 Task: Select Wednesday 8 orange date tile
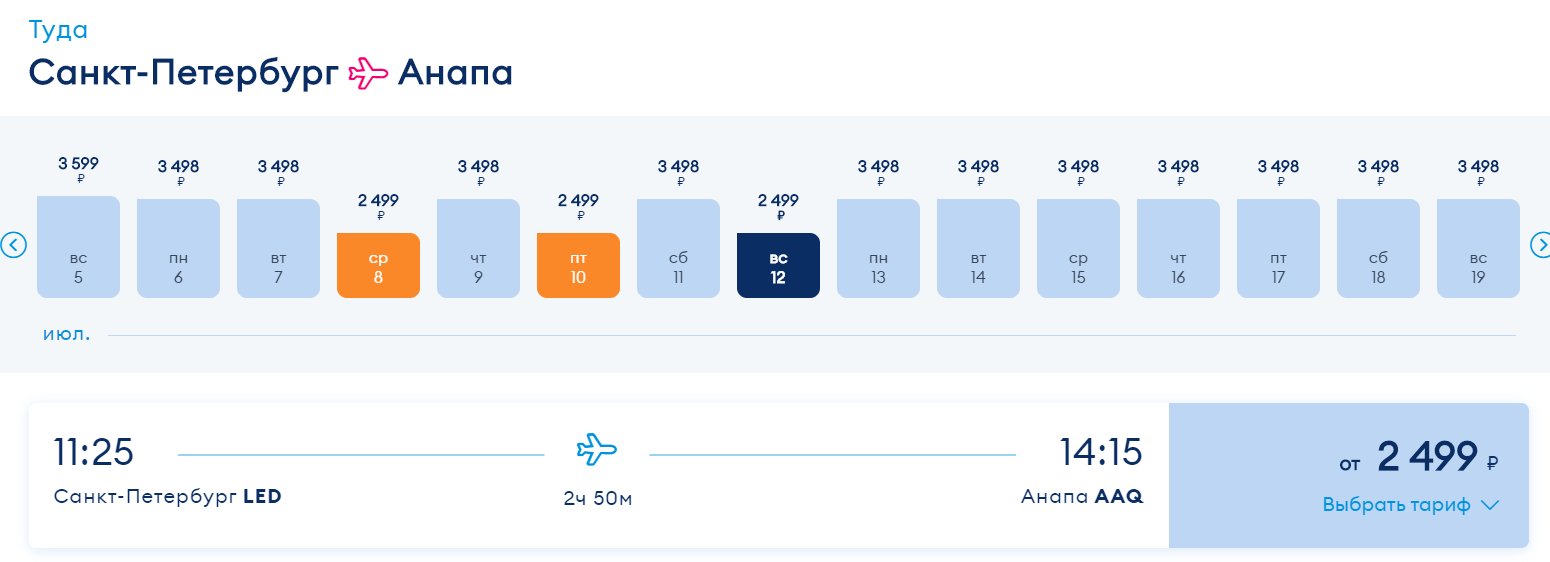378,266
